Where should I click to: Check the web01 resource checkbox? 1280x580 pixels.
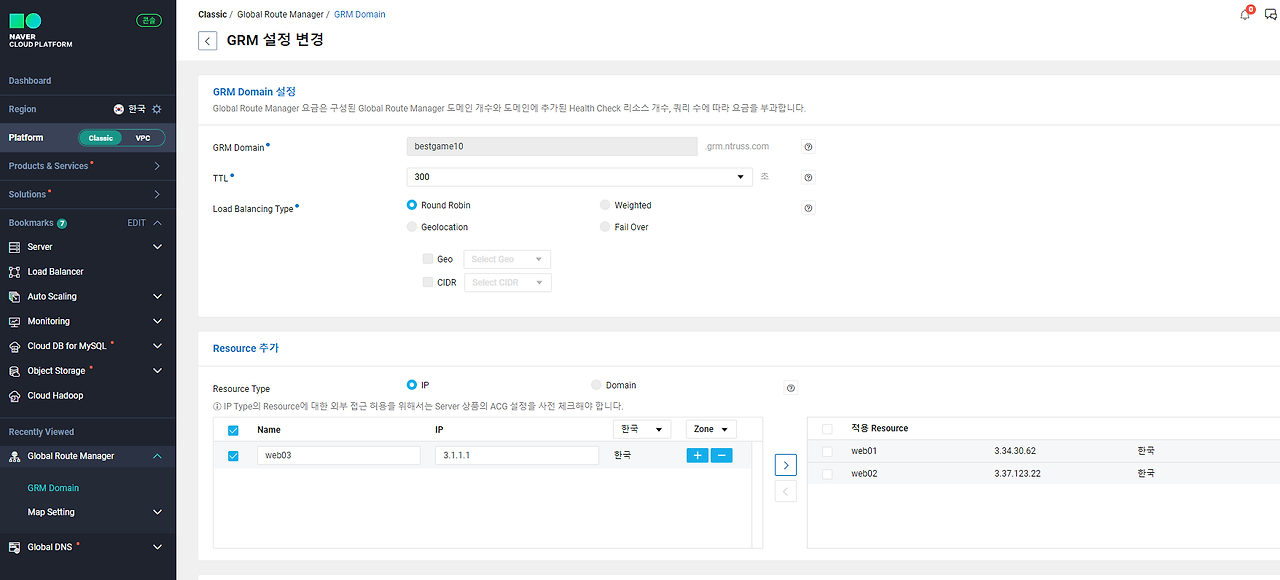[827, 451]
